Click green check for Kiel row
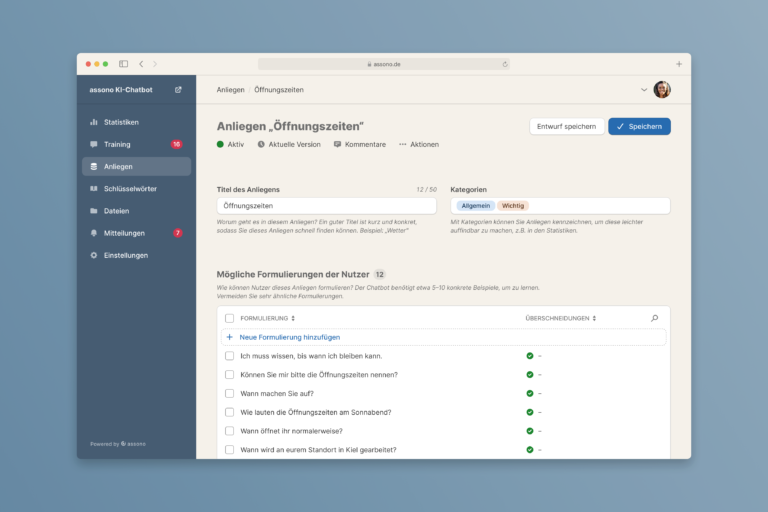This screenshot has height=512, width=768. pyautogui.click(x=529, y=450)
